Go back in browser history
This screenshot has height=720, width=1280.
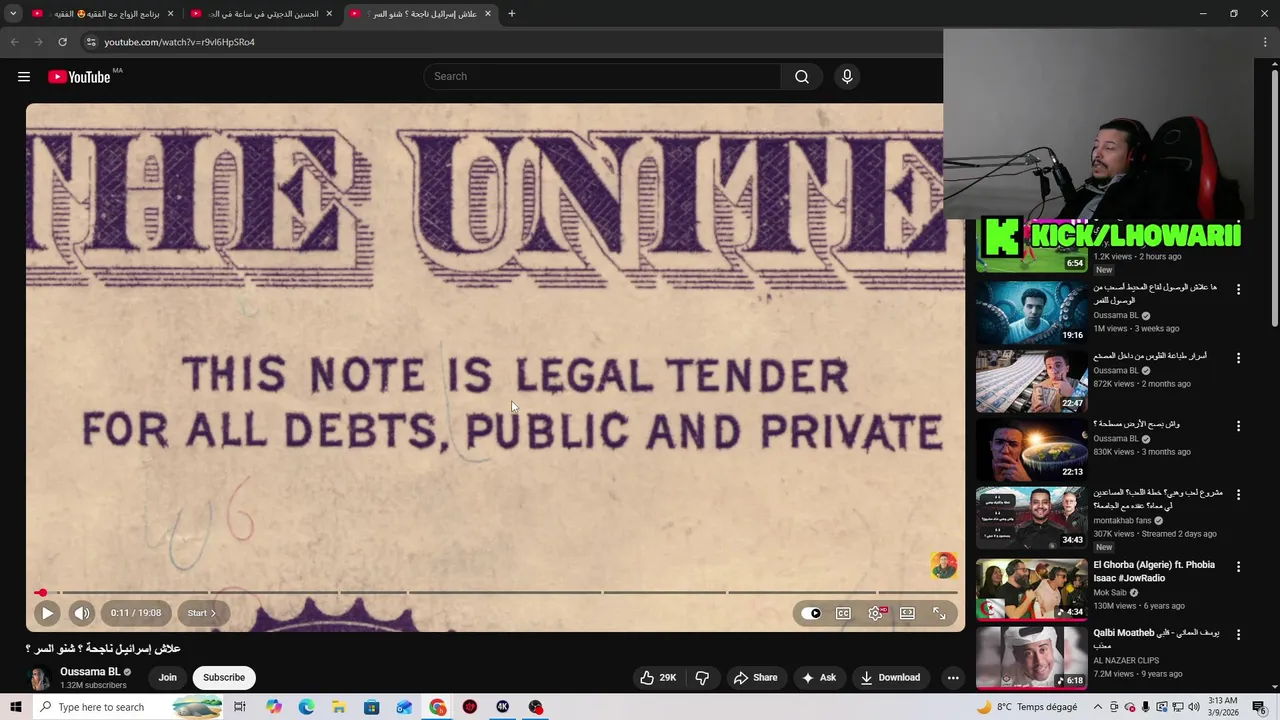click(x=14, y=42)
